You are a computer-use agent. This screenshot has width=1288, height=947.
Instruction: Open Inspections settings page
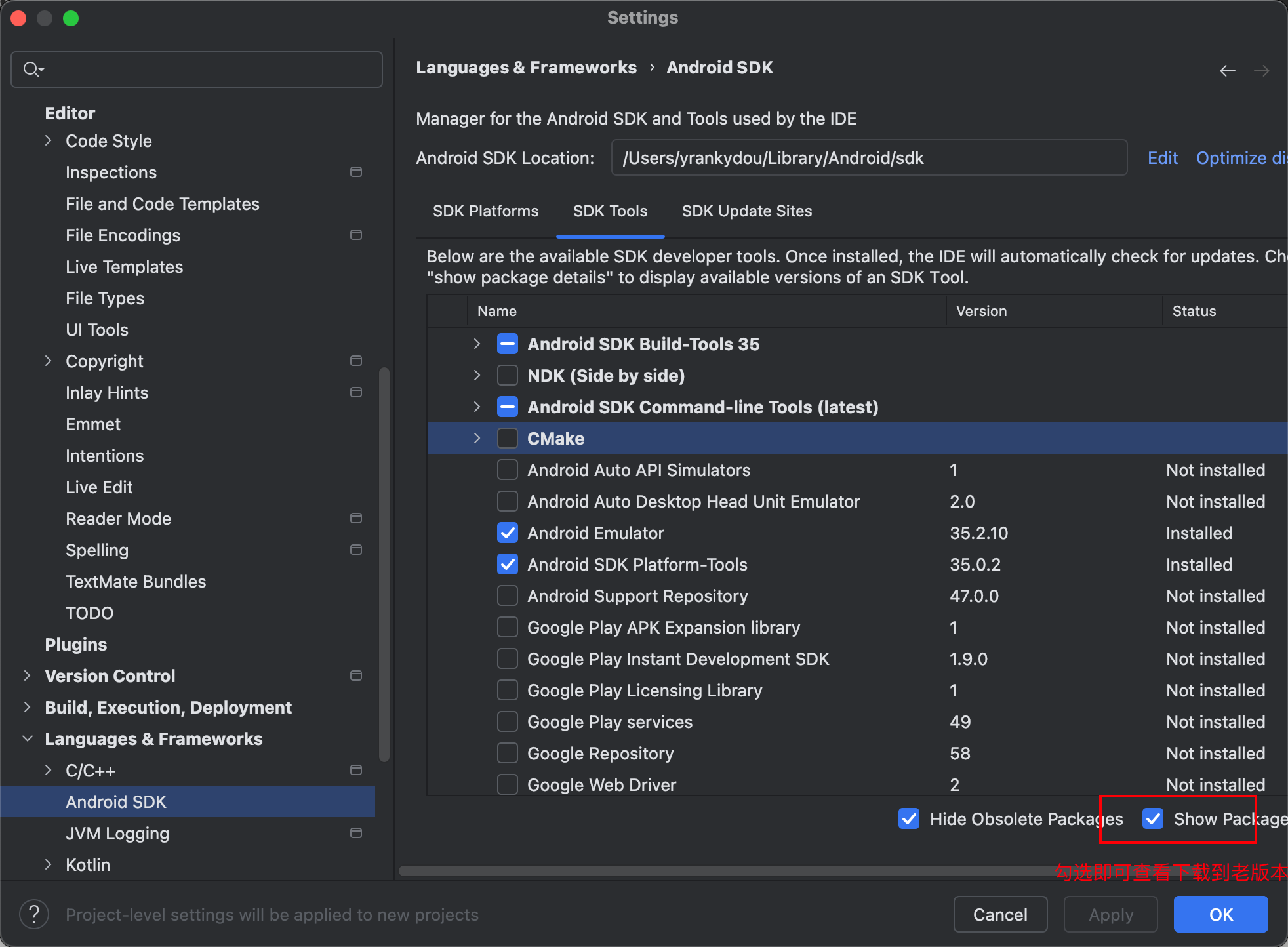[x=111, y=172]
